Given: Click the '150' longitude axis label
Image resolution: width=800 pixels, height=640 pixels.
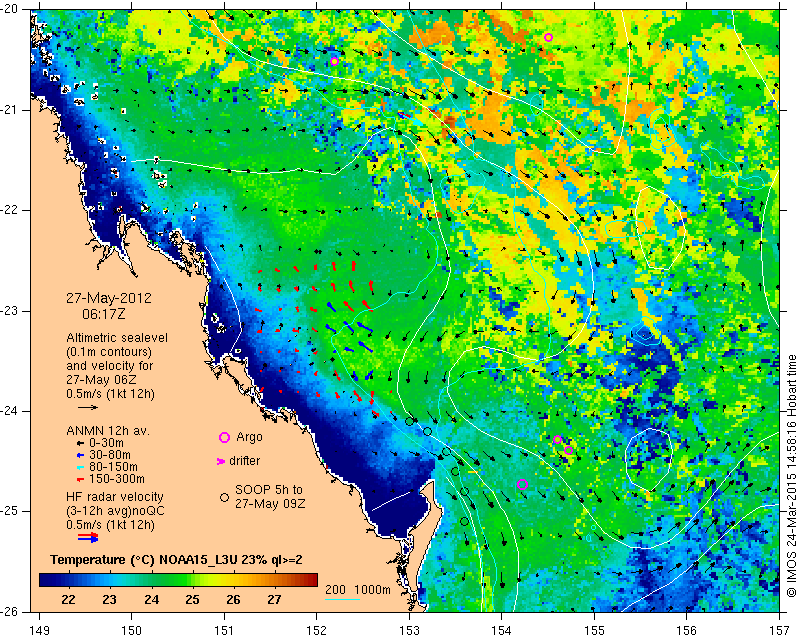Looking at the screenshot, I should pyautogui.click(x=132, y=630).
